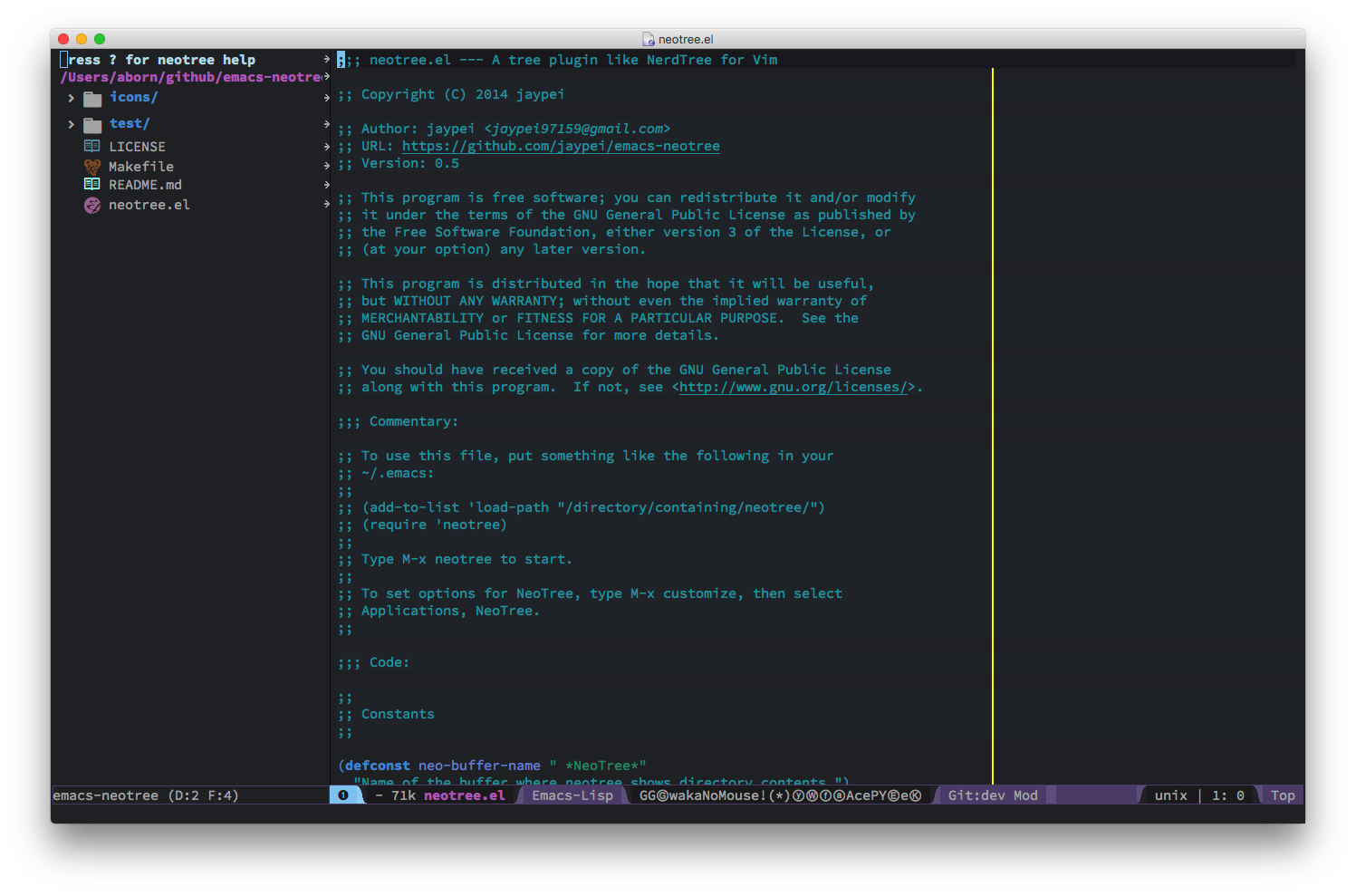This screenshot has width=1356, height=896.
Task: Click the README.md book icon
Action: coord(91,184)
